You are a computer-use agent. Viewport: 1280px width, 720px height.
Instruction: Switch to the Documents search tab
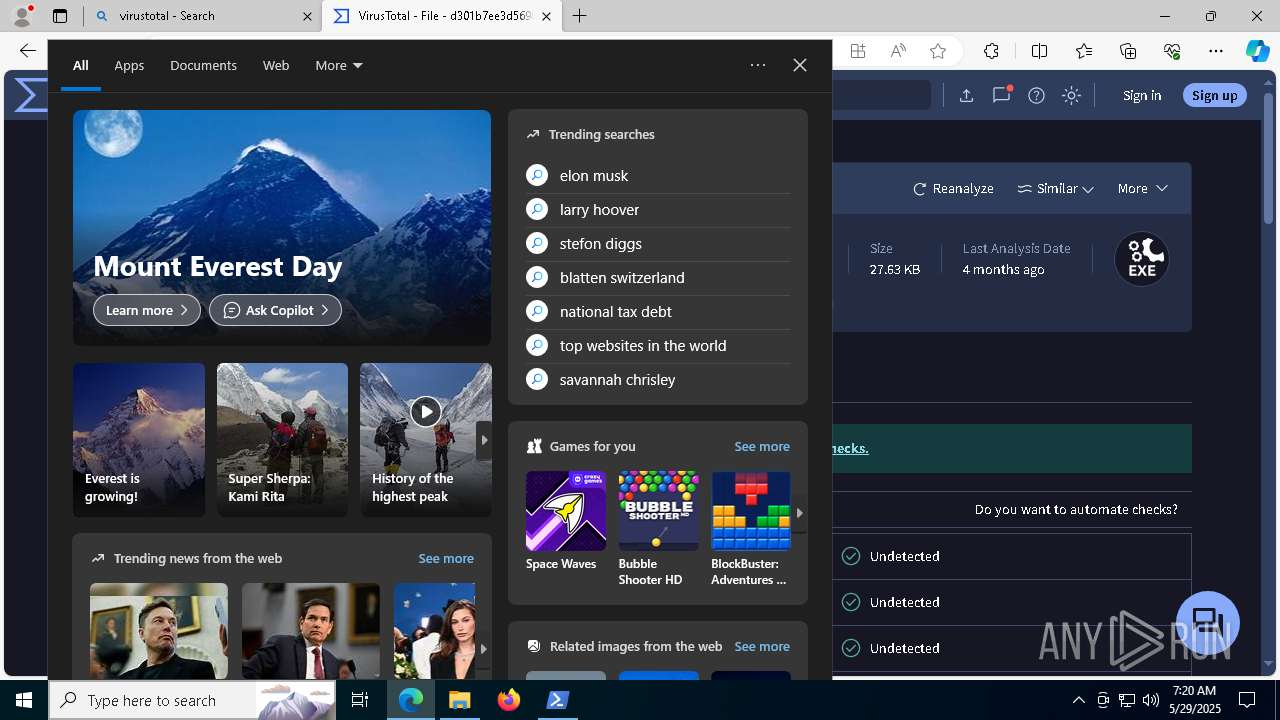click(x=203, y=65)
